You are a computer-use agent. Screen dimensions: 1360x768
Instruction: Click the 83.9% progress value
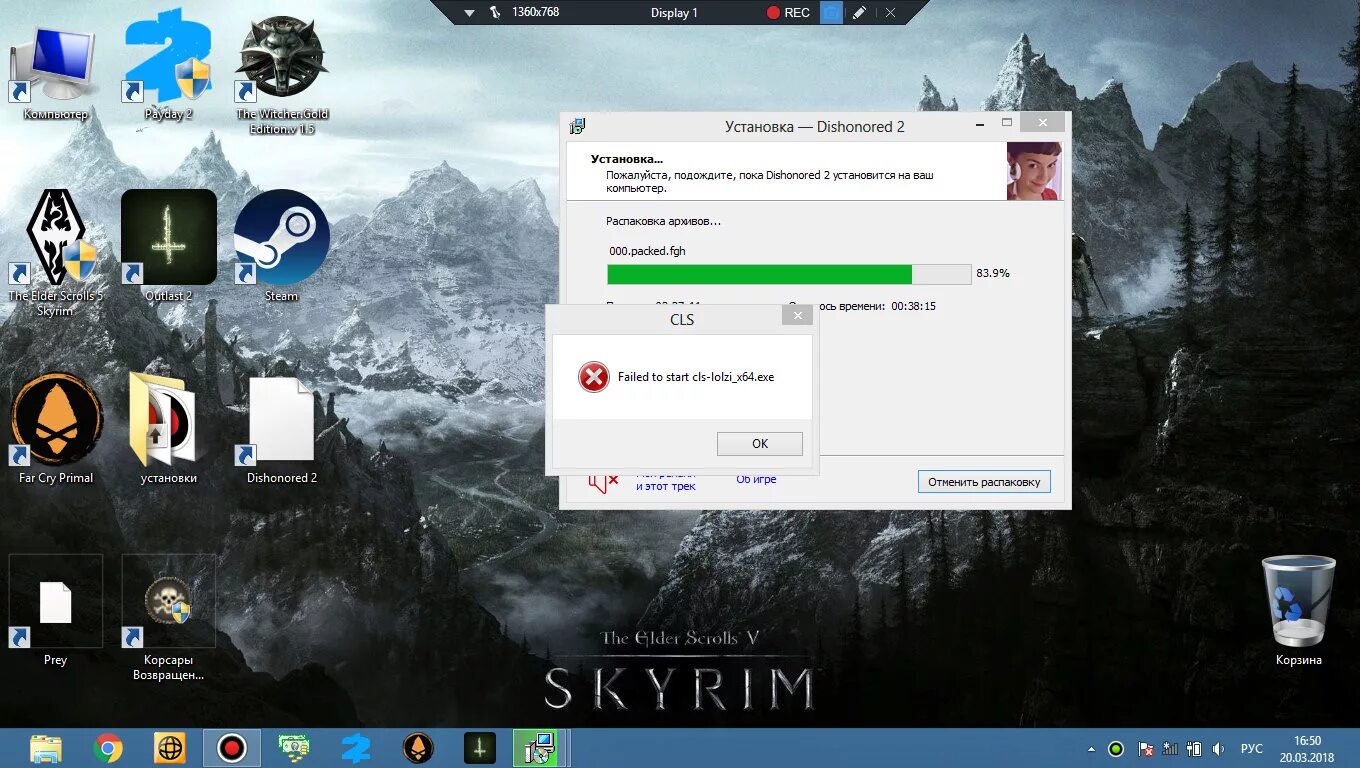pyautogui.click(x=993, y=273)
